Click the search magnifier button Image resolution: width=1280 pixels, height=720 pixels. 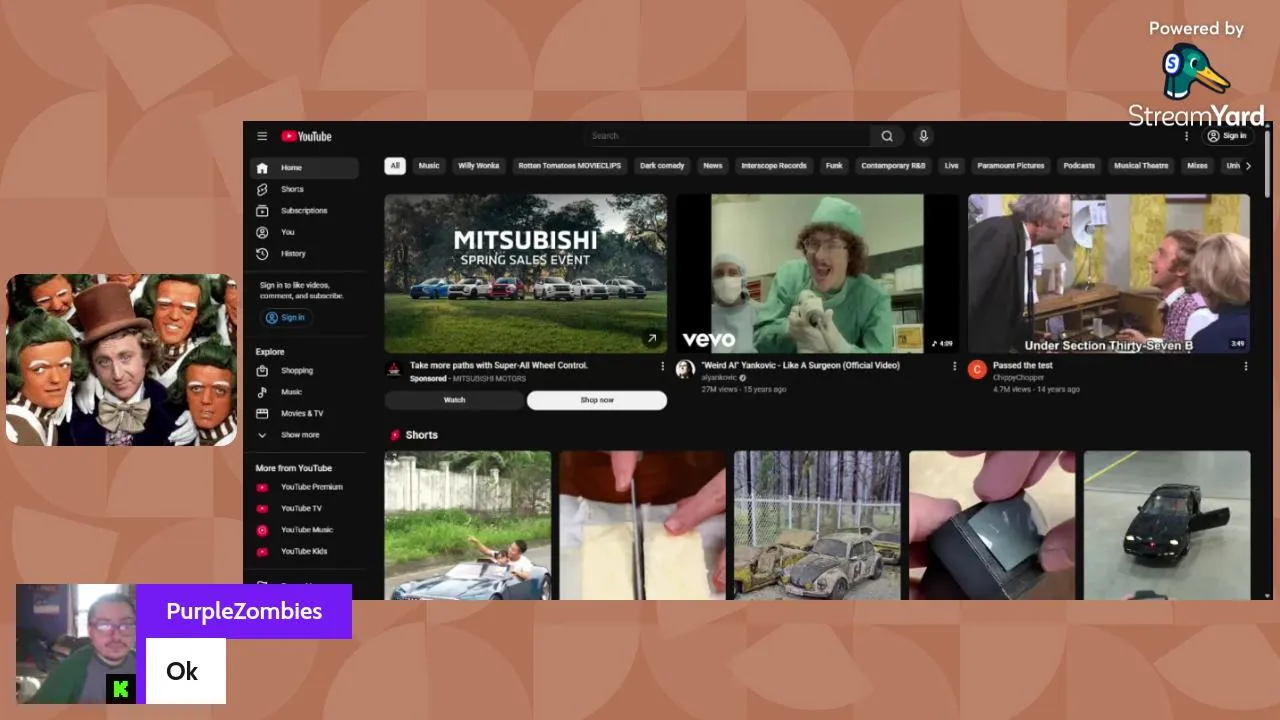point(887,136)
